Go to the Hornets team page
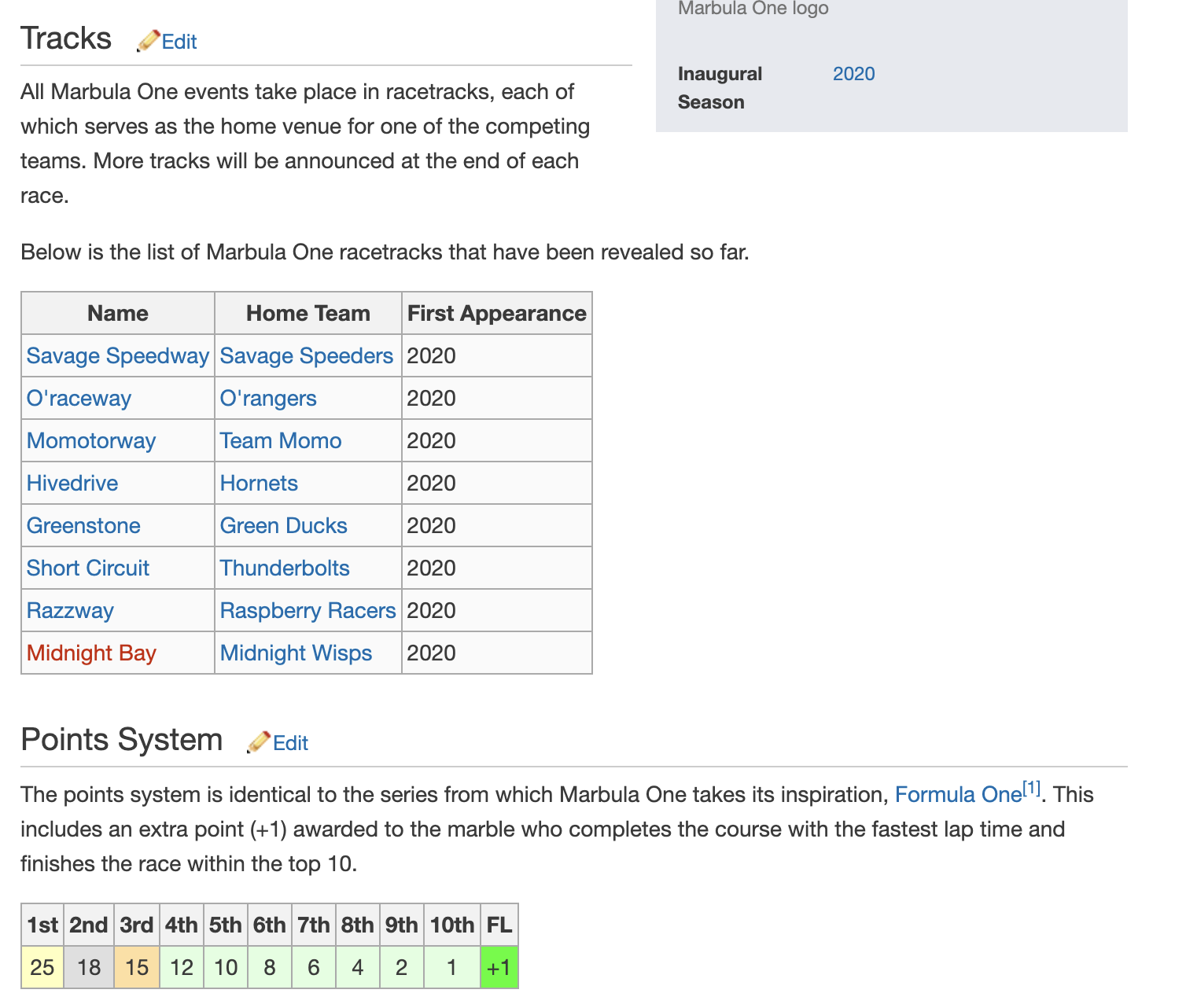Image resolution: width=1186 pixels, height=1008 pixels. click(259, 483)
